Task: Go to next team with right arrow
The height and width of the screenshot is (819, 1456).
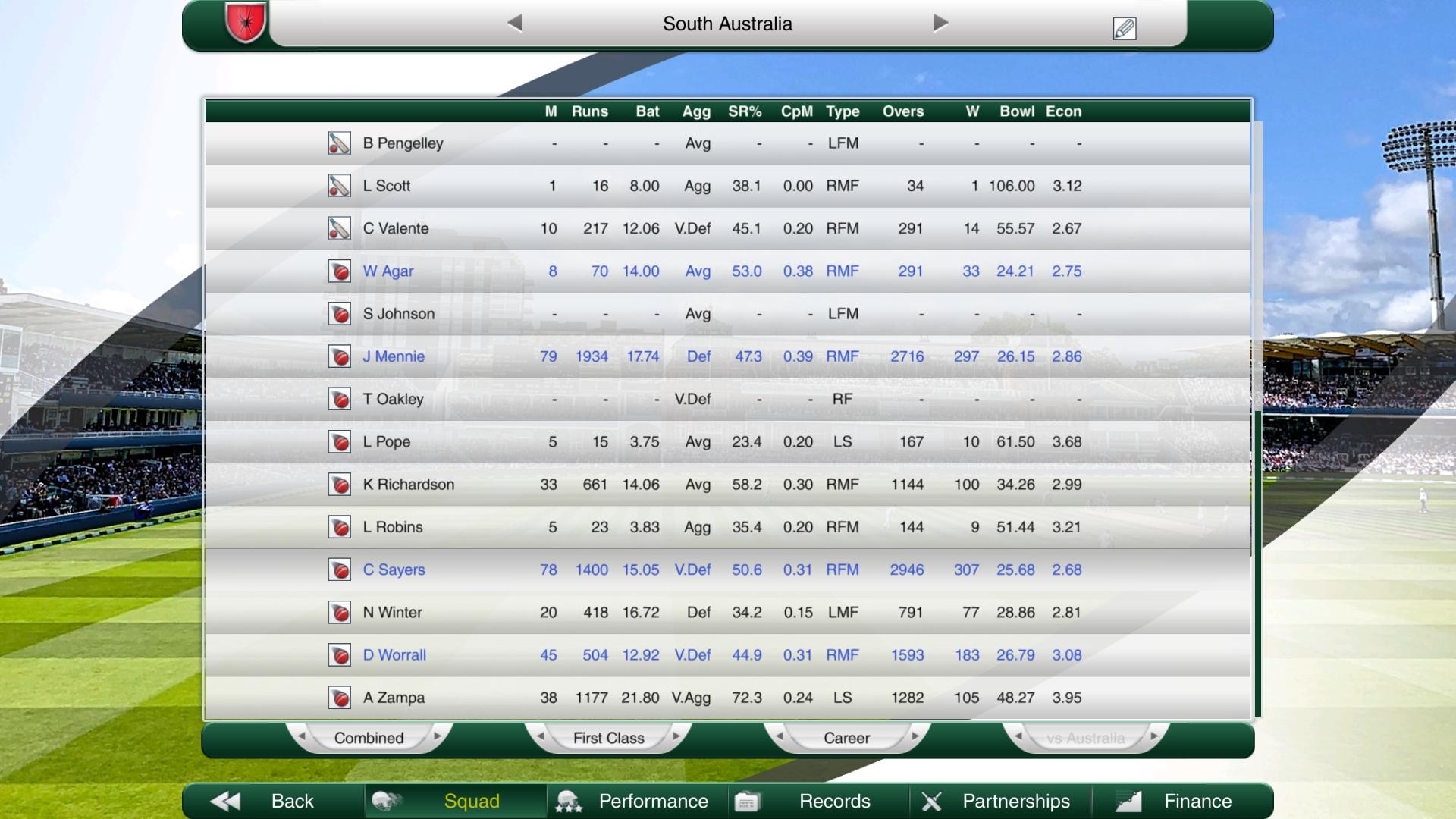Action: [940, 23]
